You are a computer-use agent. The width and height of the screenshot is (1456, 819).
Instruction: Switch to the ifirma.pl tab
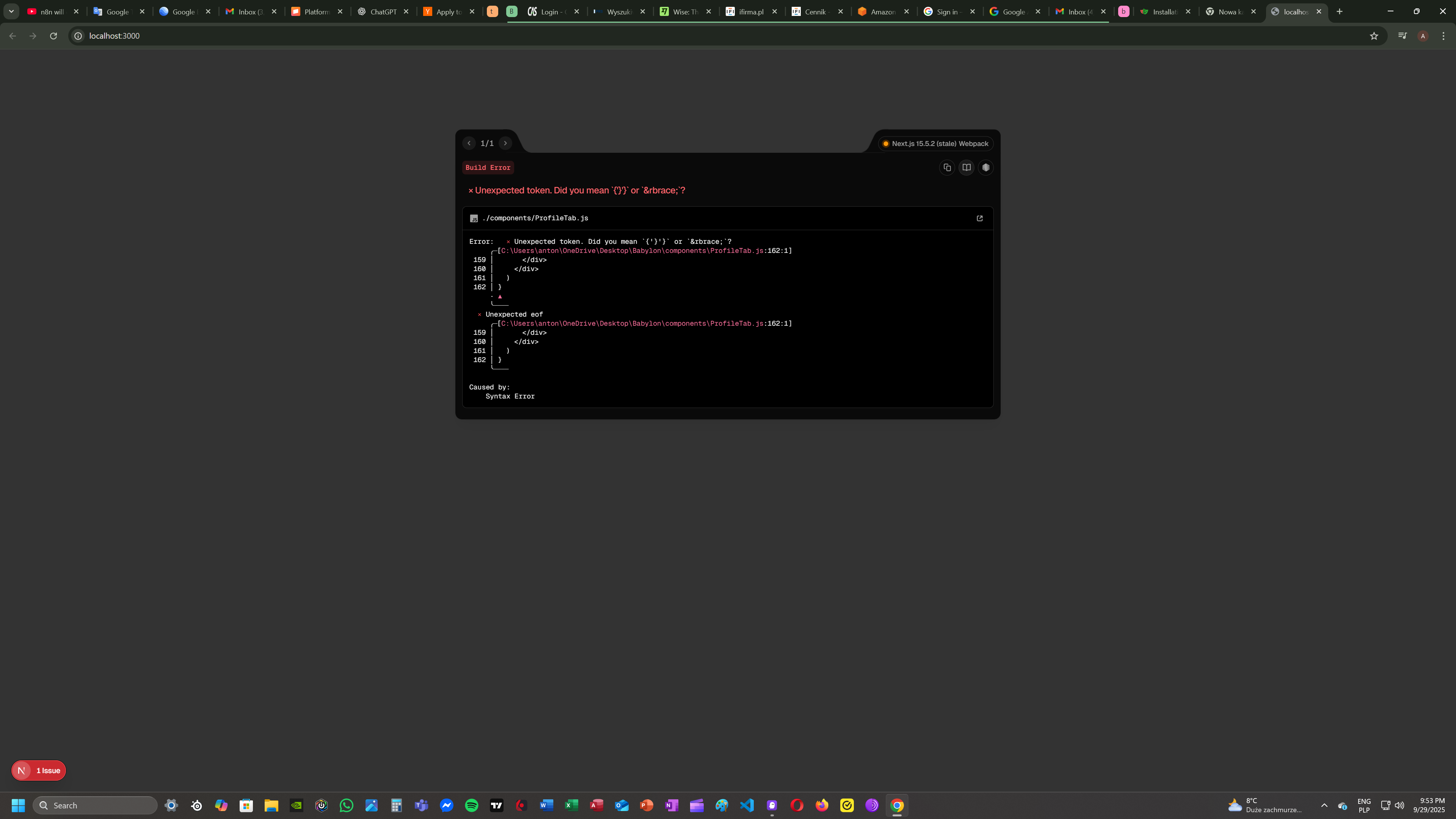point(751,11)
